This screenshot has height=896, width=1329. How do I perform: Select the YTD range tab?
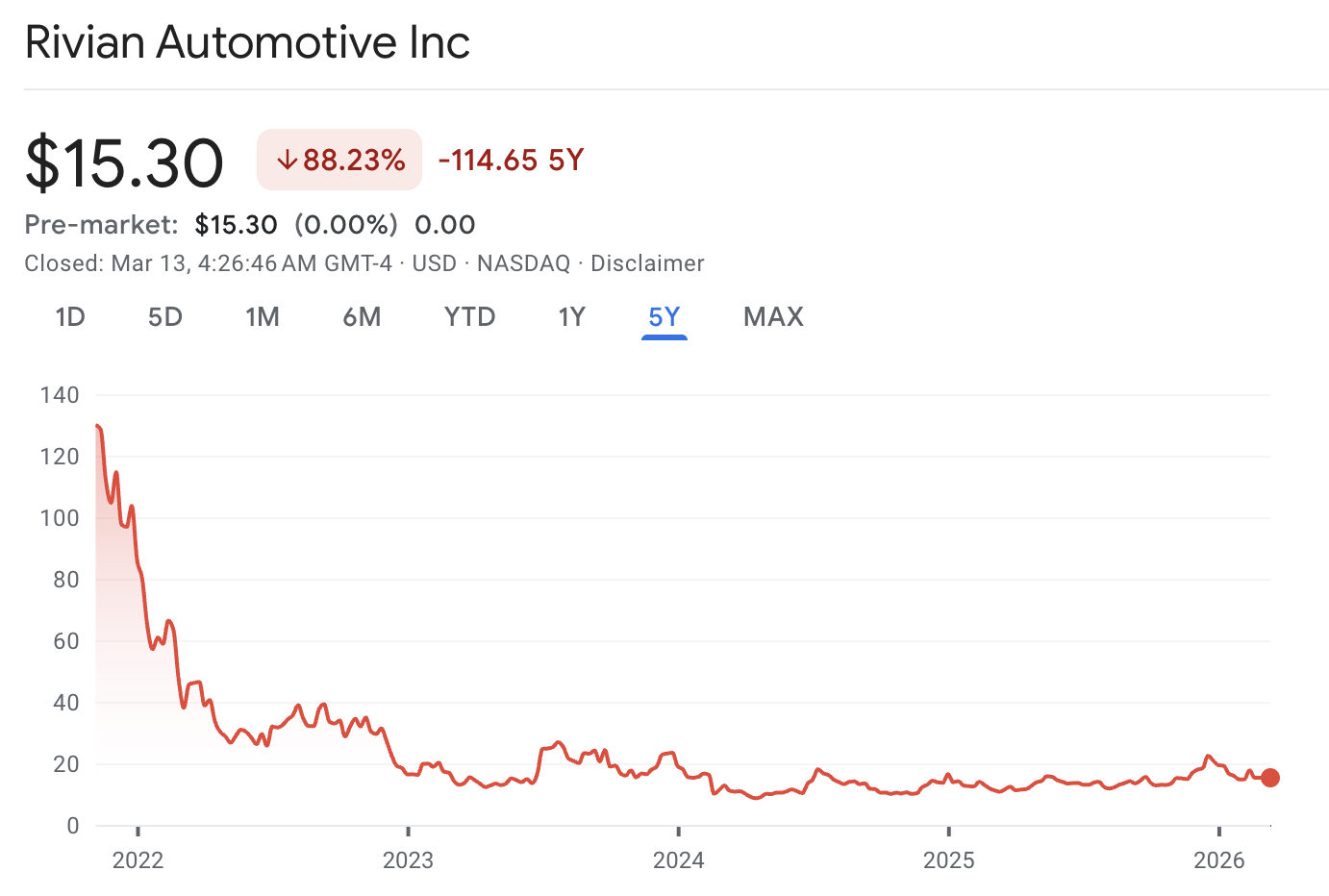[x=469, y=317]
